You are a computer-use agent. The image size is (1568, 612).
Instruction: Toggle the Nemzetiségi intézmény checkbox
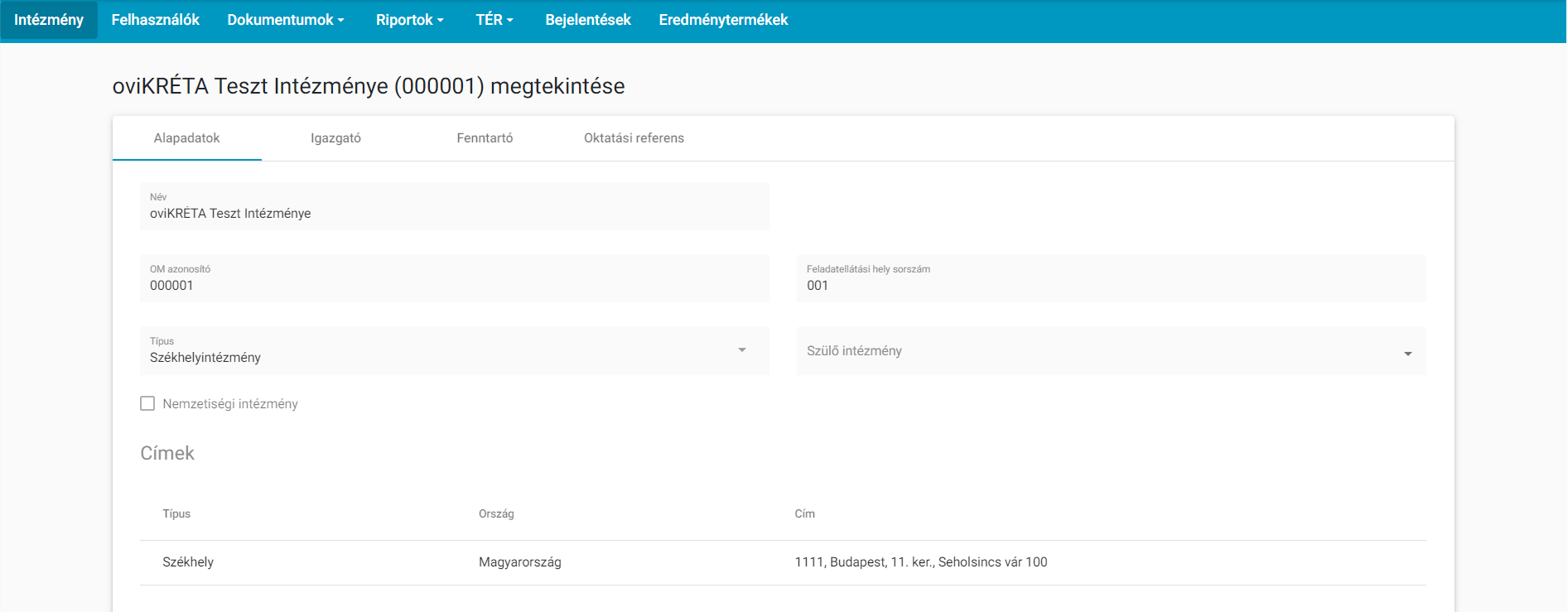(147, 403)
